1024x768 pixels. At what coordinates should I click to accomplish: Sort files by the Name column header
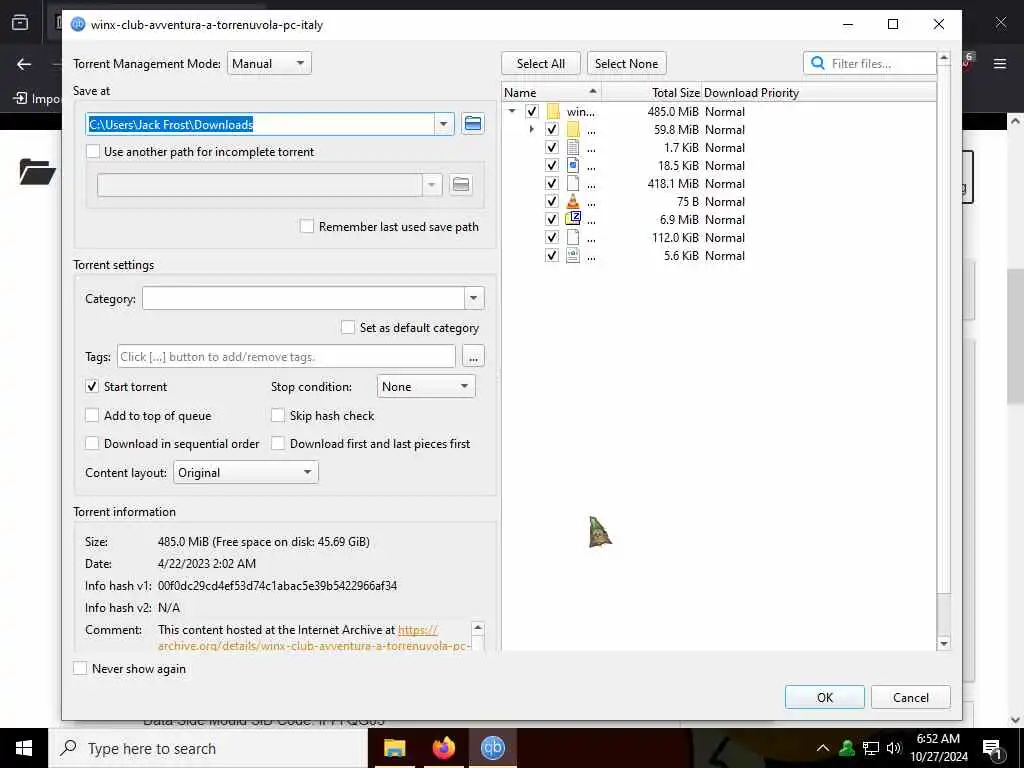551,93
